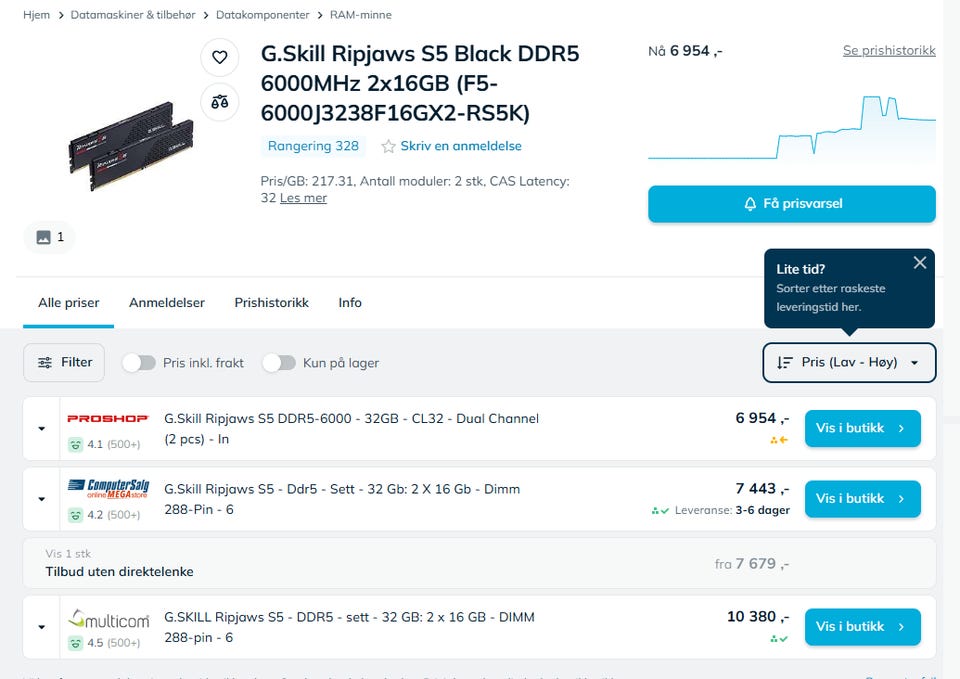
Task: Click the star next to Skriv en anmeldelse
Action: coord(388,146)
